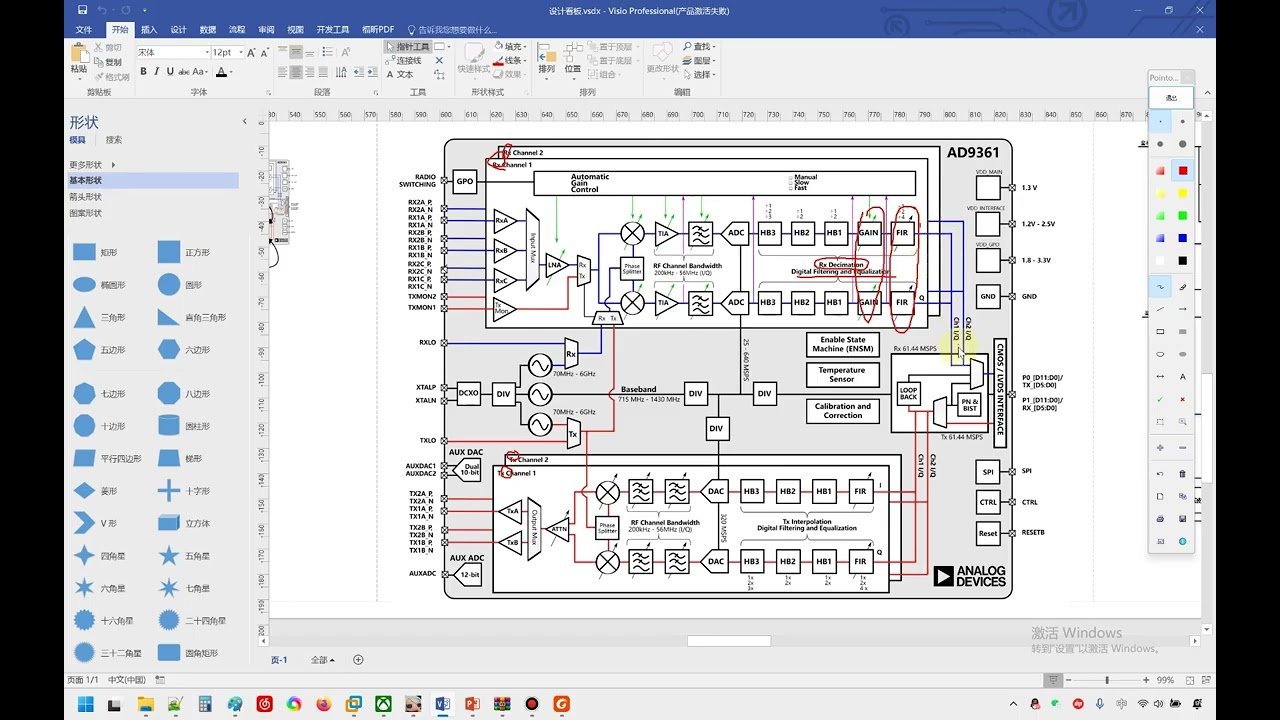1280x720 pixels.
Task: Increase font size with the larger A
Action: (249, 52)
